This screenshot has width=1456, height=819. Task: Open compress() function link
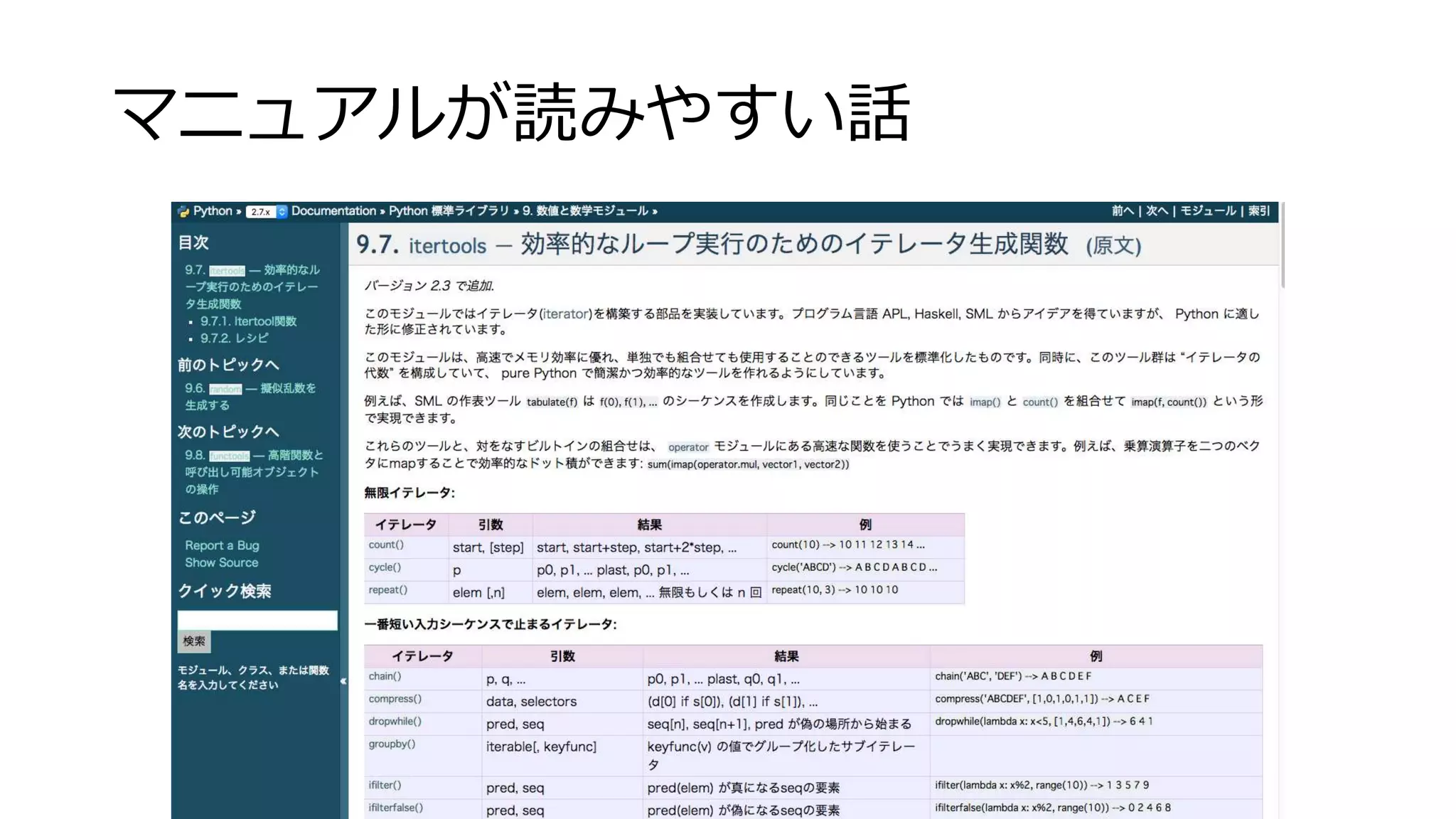click(x=395, y=700)
